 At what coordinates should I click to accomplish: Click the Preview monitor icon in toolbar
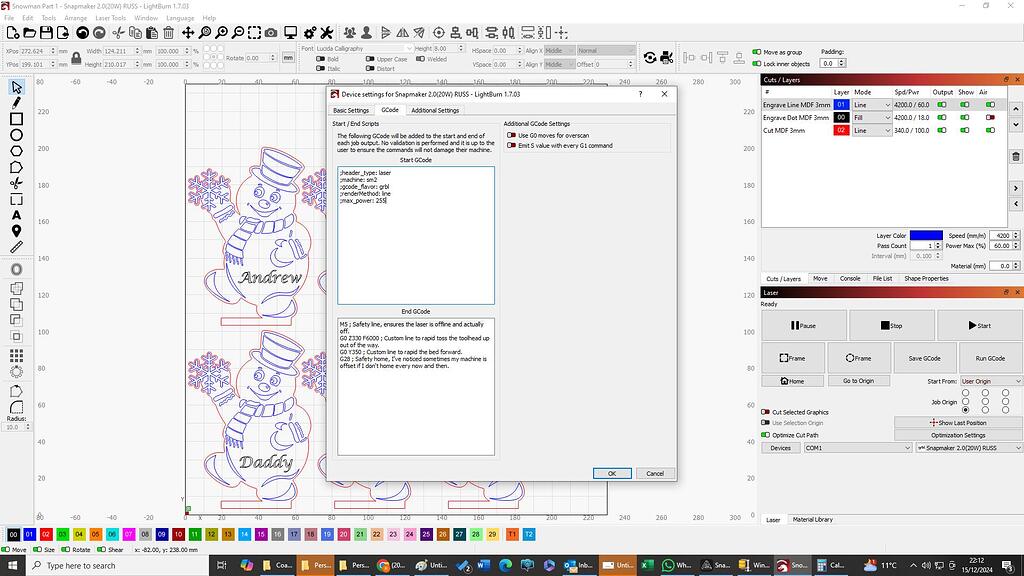291,33
